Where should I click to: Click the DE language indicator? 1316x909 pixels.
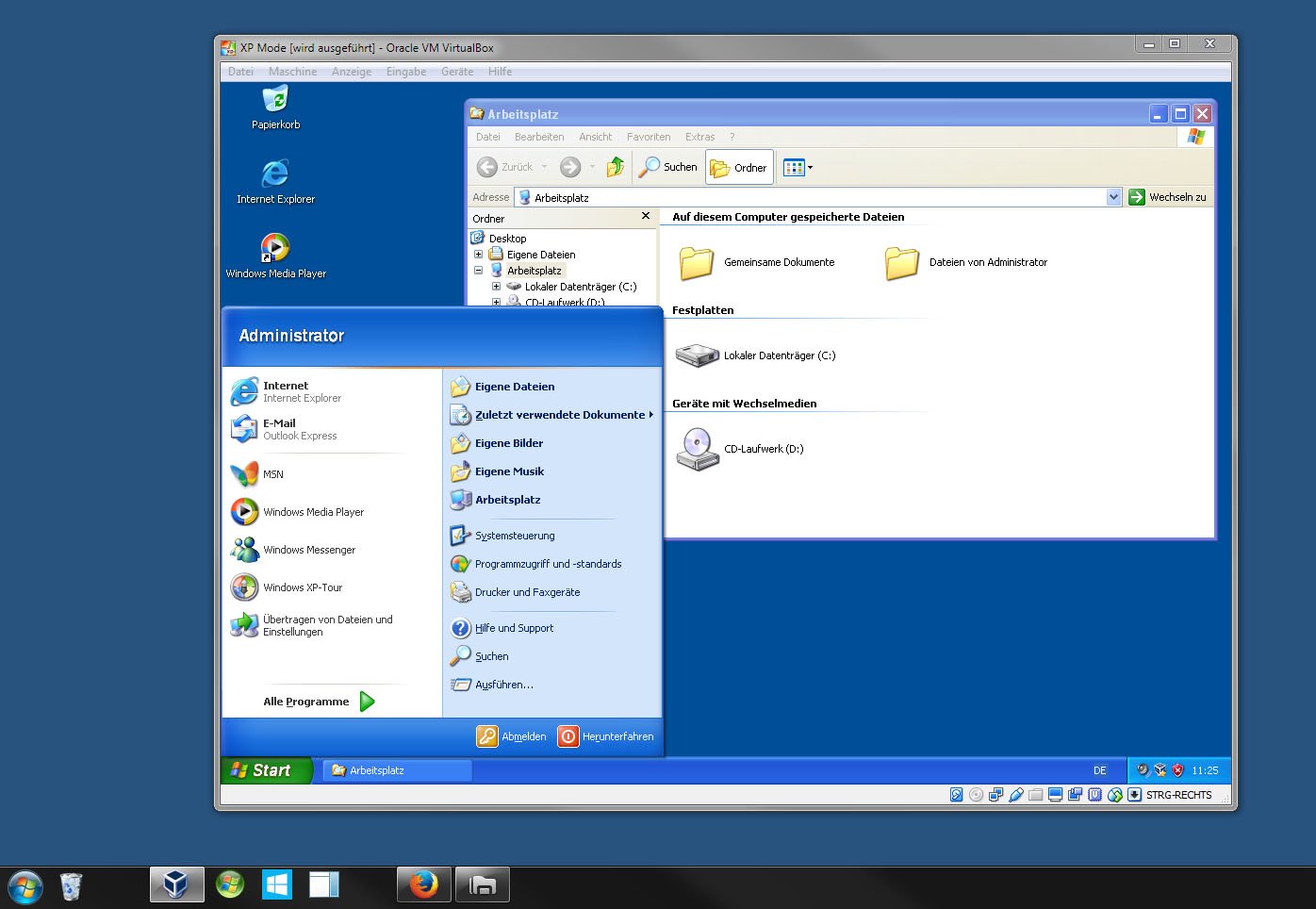1099,770
